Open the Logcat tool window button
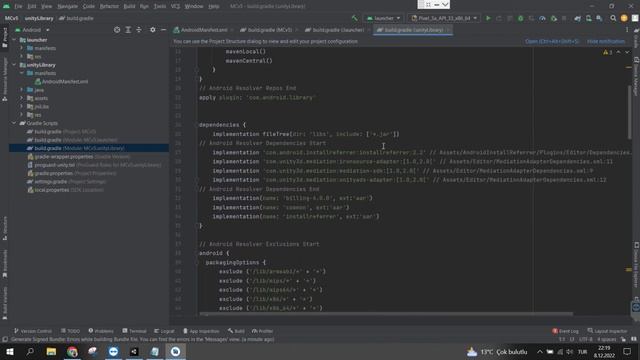This screenshot has width=640, height=360. [164, 331]
